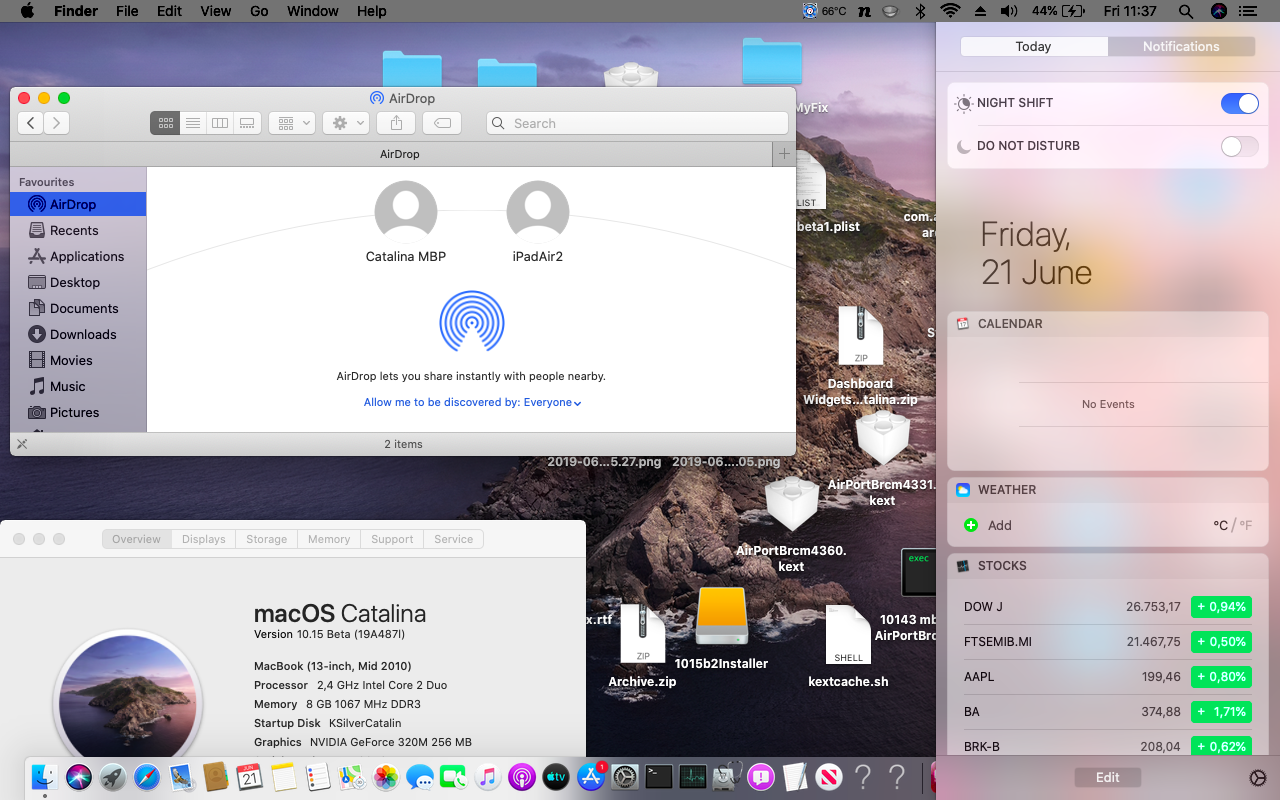Image resolution: width=1280 pixels, height=800 pixels.
Task: Open the Window menu
Action: (312, 11)
